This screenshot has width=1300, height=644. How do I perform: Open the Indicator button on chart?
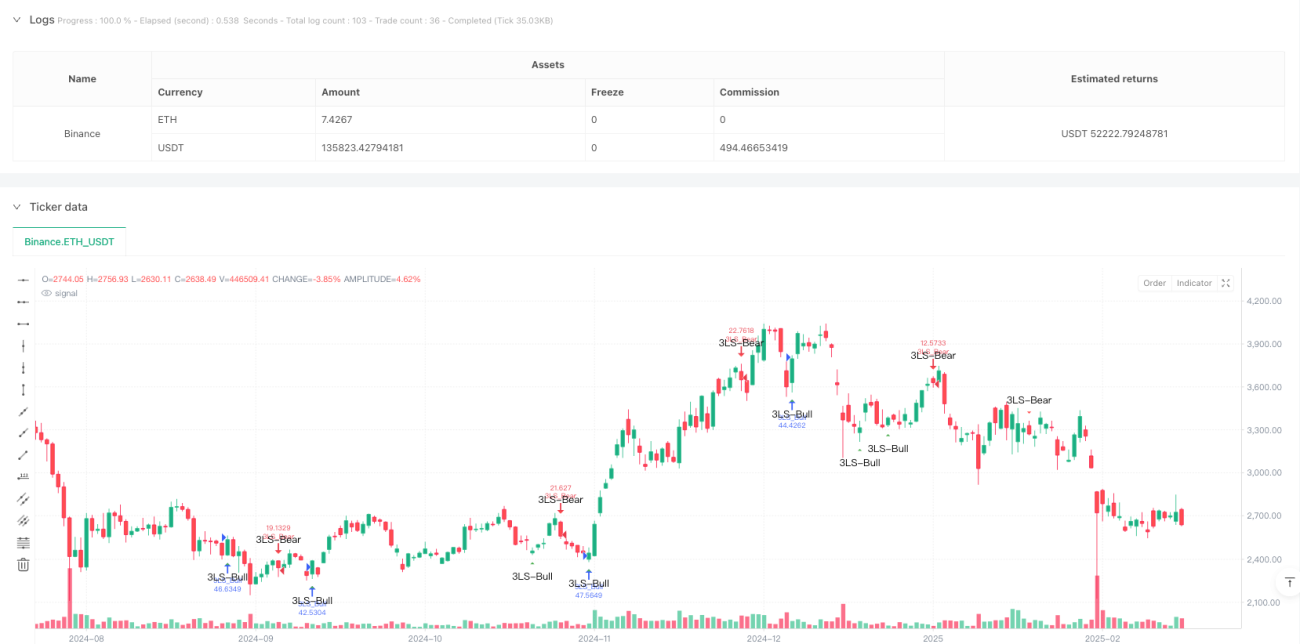pyautogui.click(x=1194, y=283)
